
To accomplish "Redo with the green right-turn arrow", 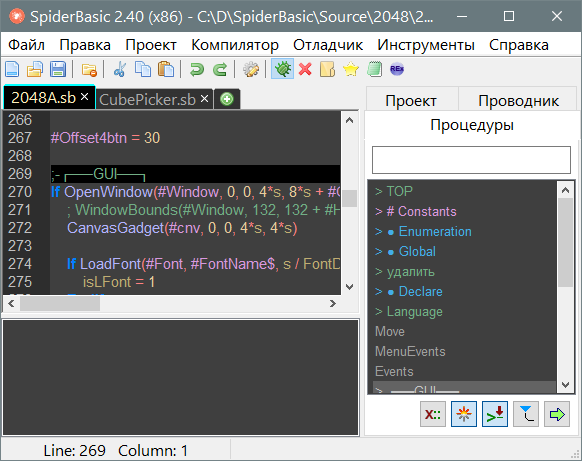I will [x=220, y=69].
